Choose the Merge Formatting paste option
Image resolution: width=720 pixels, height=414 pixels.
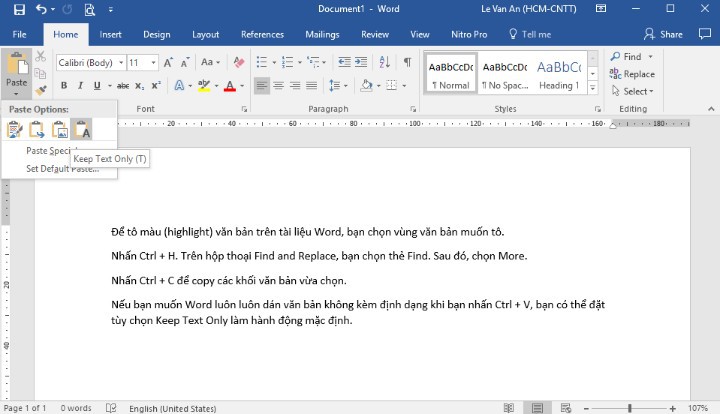37,129
